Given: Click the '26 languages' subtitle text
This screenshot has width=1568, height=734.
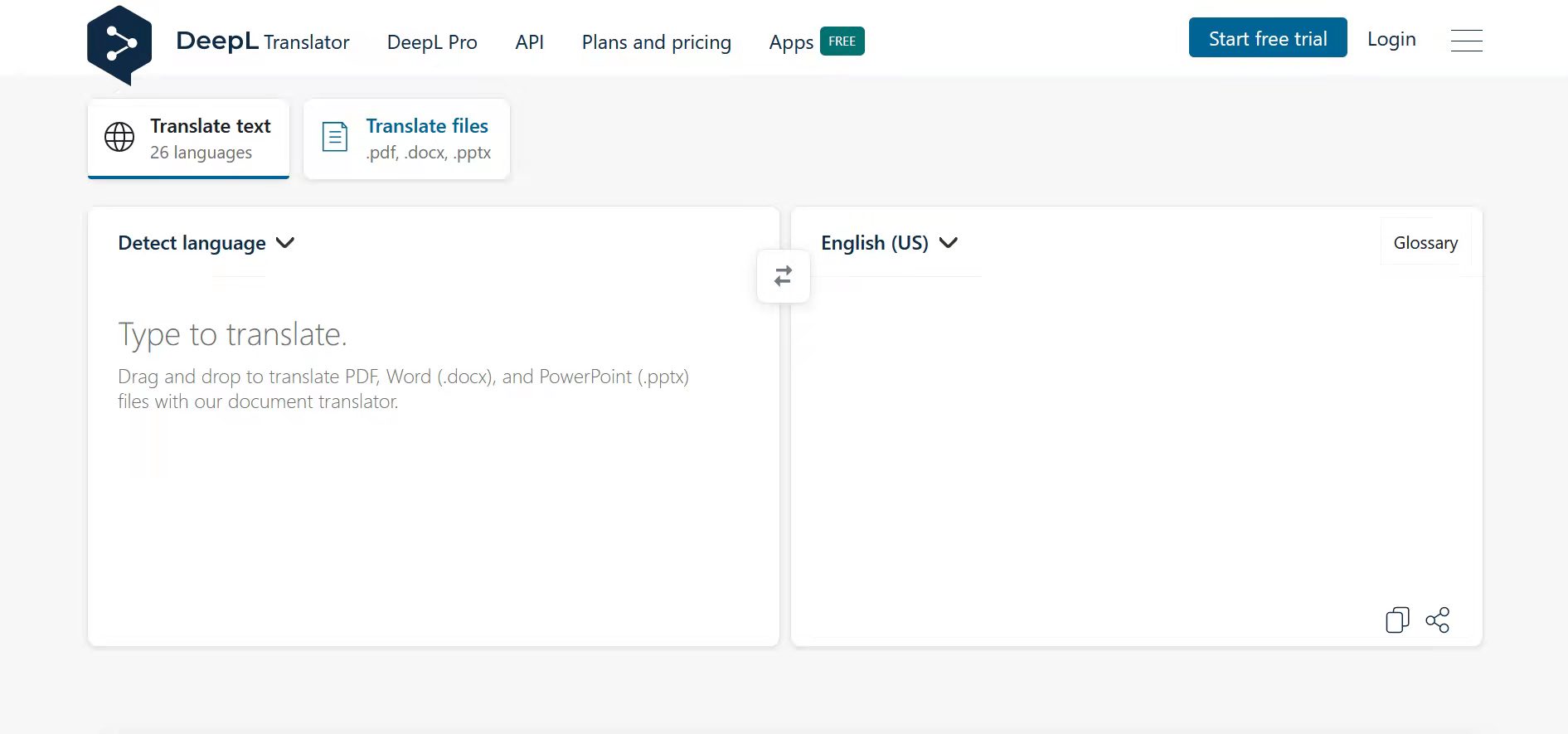Looking at the screenshot, I should coord(201,153).
